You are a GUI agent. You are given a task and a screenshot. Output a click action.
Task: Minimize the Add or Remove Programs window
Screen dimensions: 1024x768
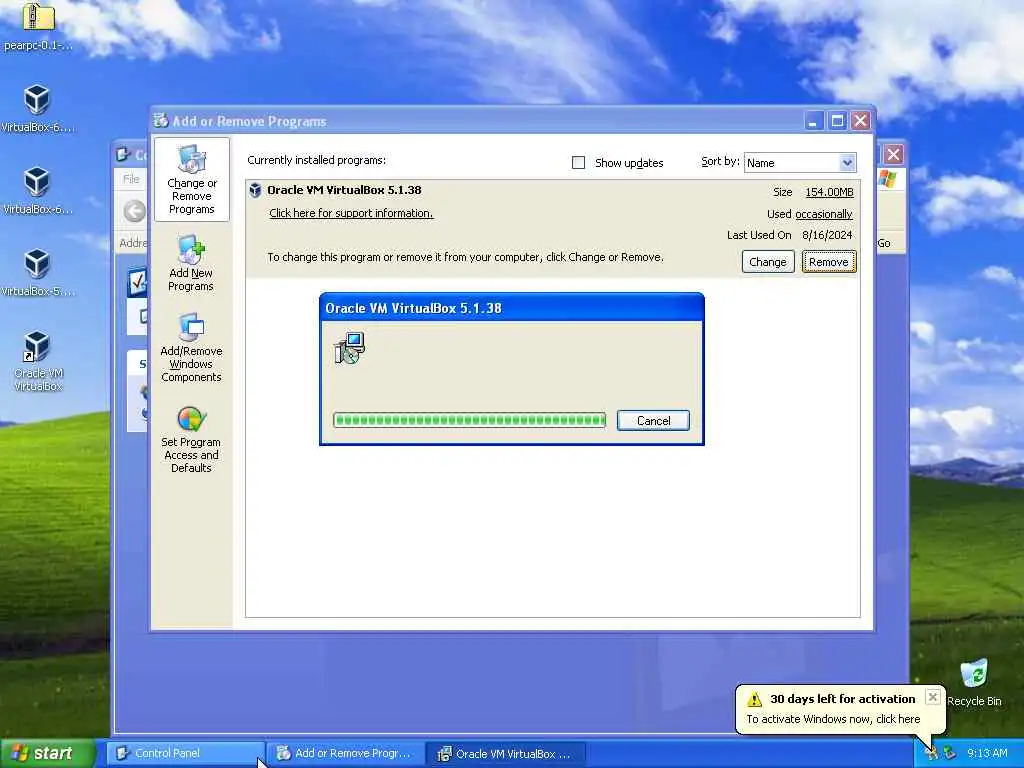[x=813, y=120]
